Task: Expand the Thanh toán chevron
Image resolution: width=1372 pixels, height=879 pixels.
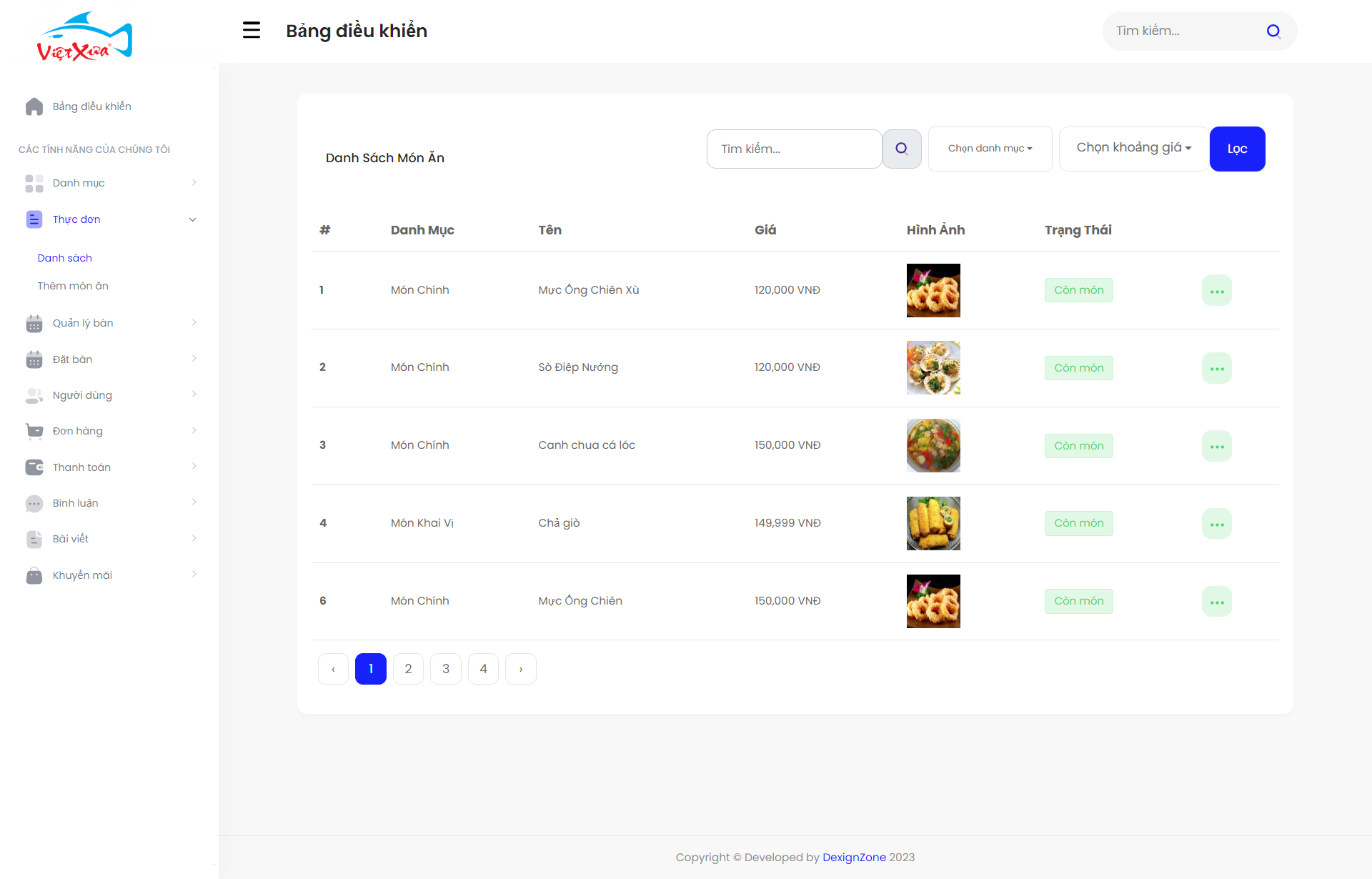Action: [194, 466]
